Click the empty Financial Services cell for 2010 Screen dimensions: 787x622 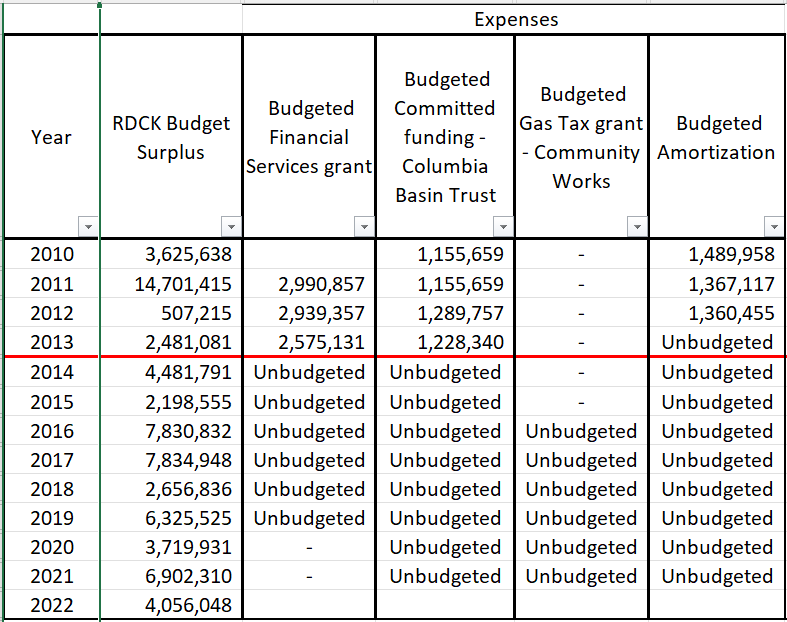[x=309, y=254]
